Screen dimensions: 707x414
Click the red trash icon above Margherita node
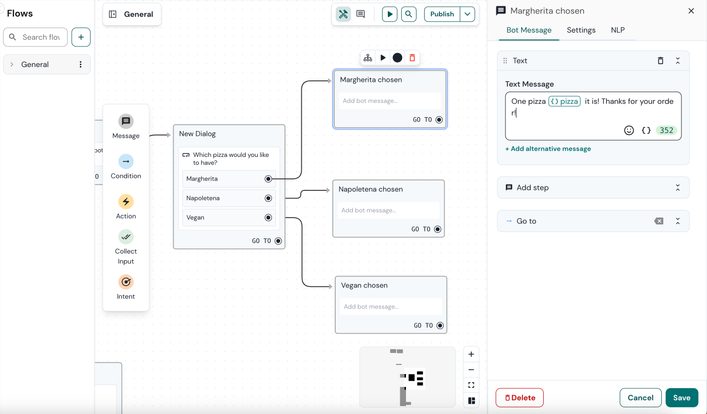pos(412,58)
